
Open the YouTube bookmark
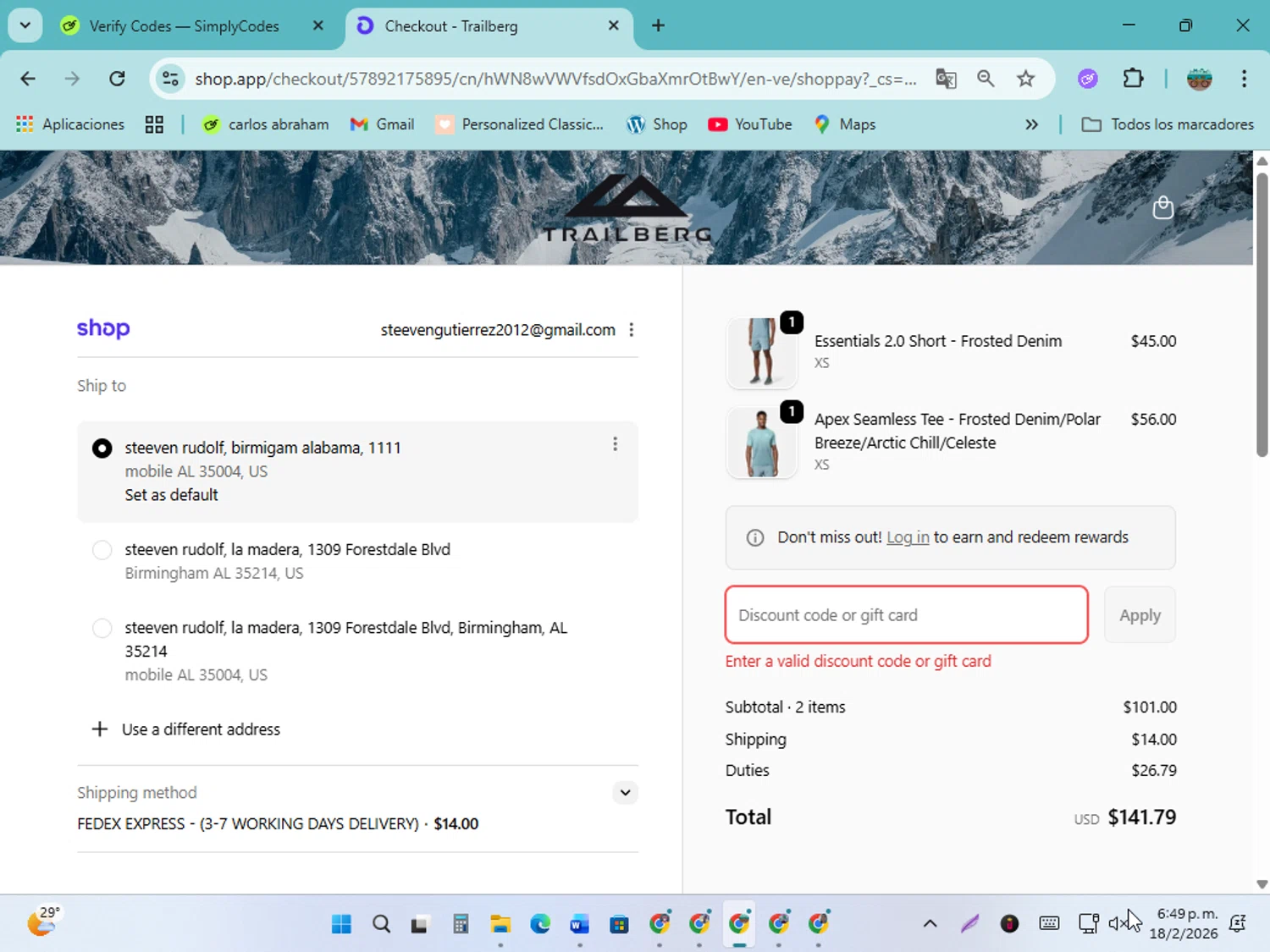coord(750,124)
